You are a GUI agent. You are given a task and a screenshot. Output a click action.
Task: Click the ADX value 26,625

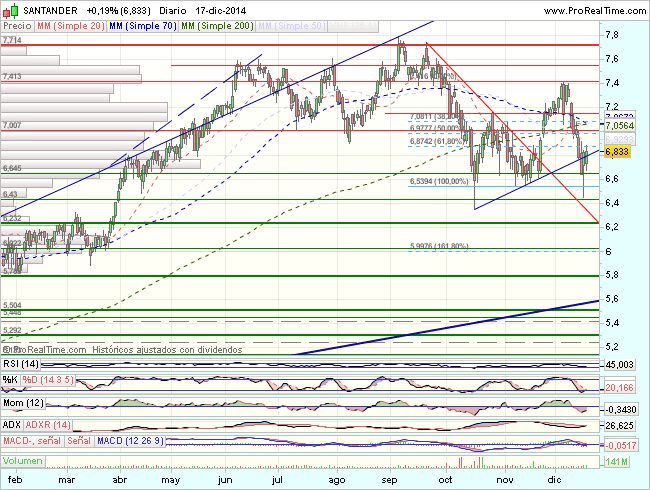point(619,426)
